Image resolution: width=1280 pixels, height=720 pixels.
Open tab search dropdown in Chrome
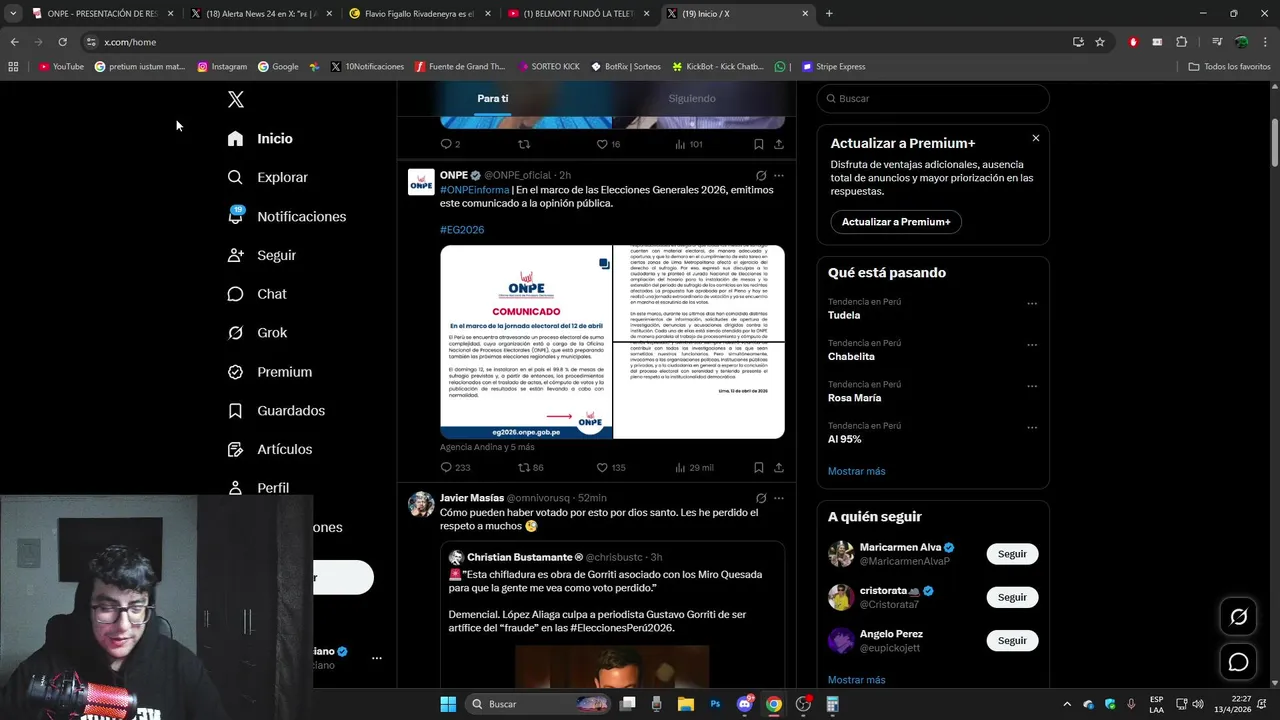(x=13, y=13)
